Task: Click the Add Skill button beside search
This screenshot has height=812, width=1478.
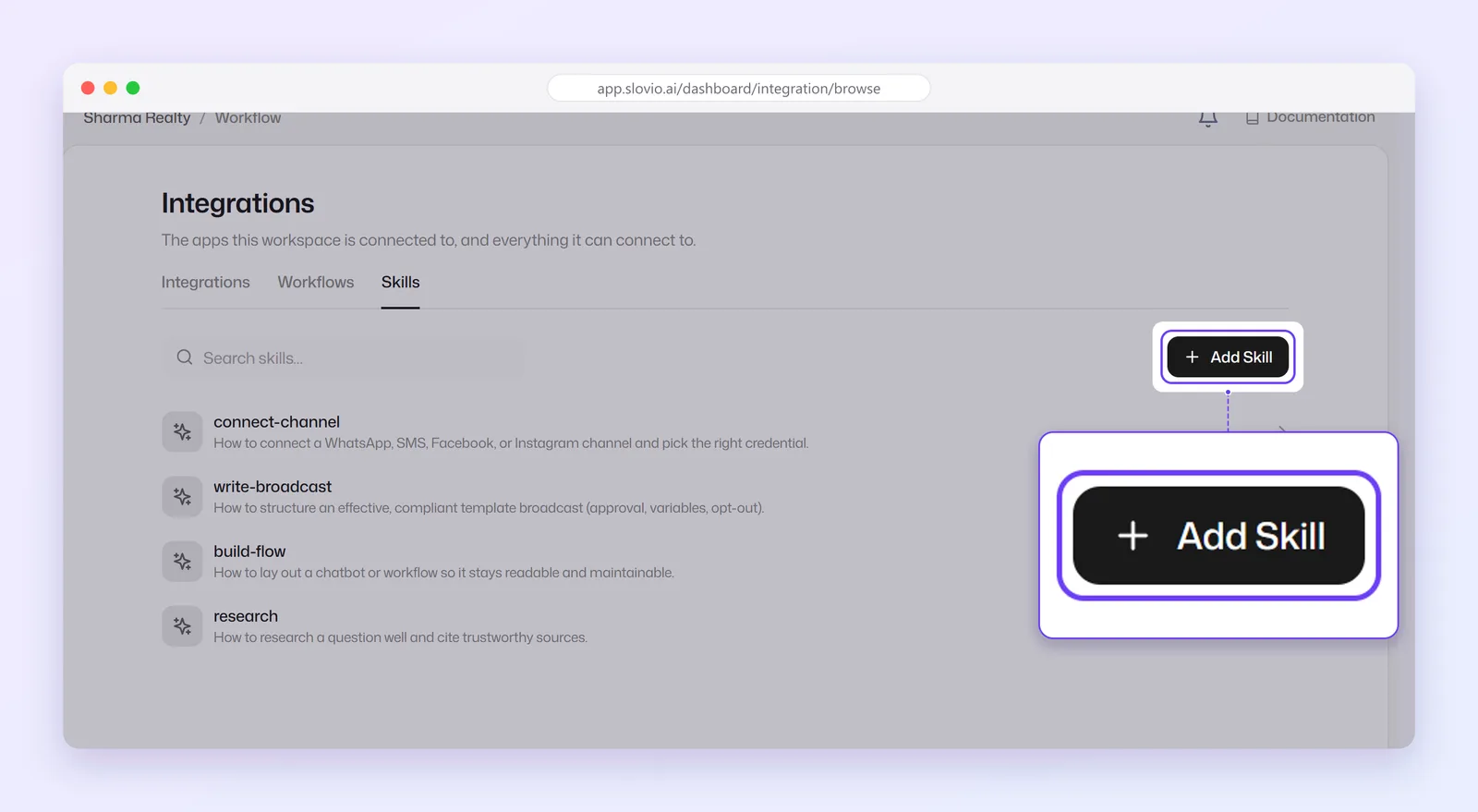Action: 1228,357
